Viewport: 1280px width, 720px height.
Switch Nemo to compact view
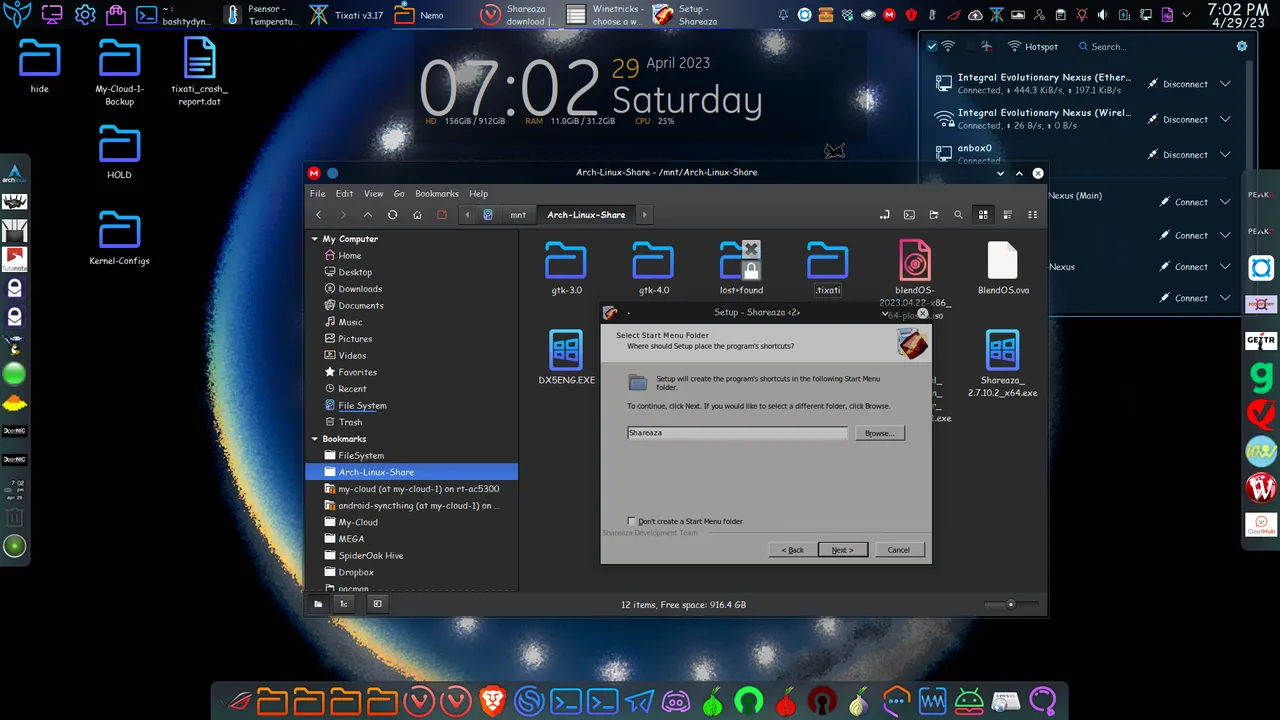point(1032,215)
